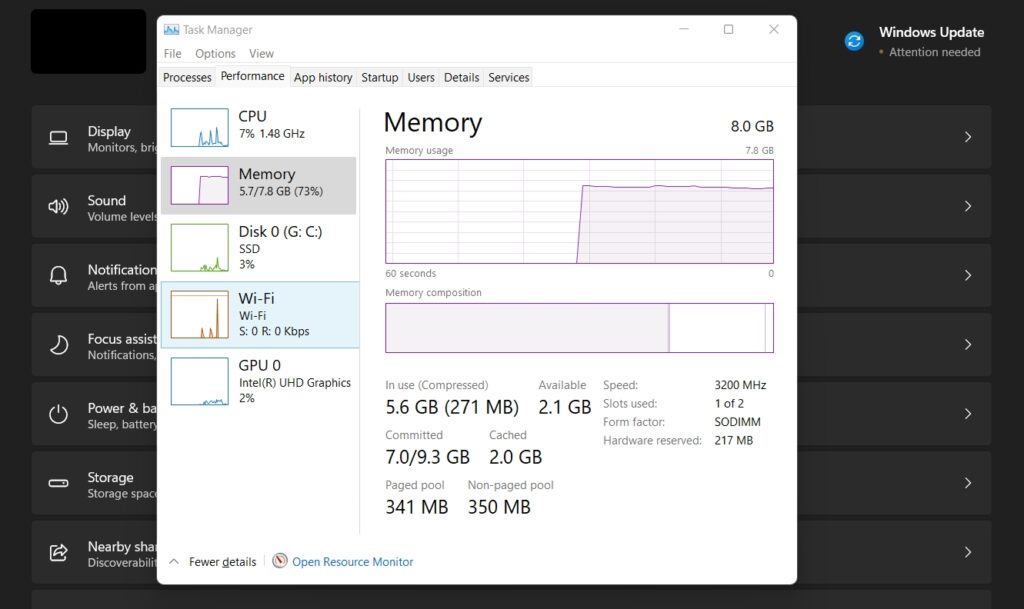
Task: Open Resource Monitor
Action: click(352, 561)
